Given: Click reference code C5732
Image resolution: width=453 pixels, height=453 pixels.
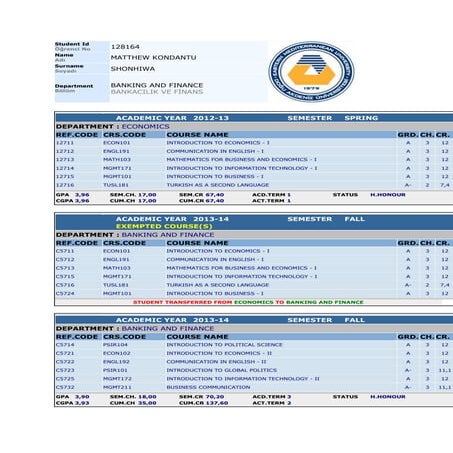Looking at the screenshot, I should pos(65,387).
